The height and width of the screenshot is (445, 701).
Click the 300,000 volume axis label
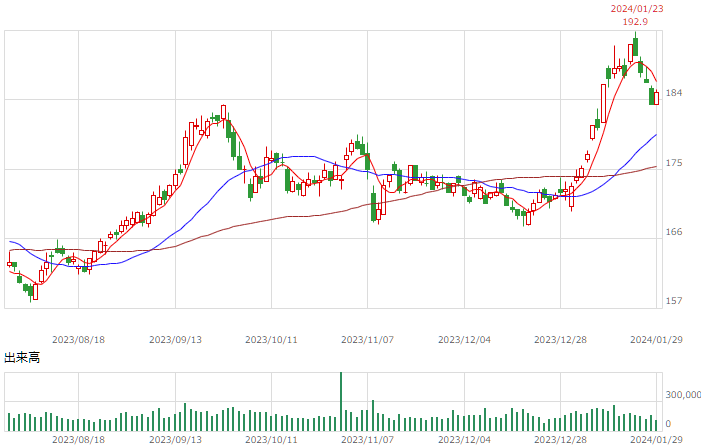[683, 394]
